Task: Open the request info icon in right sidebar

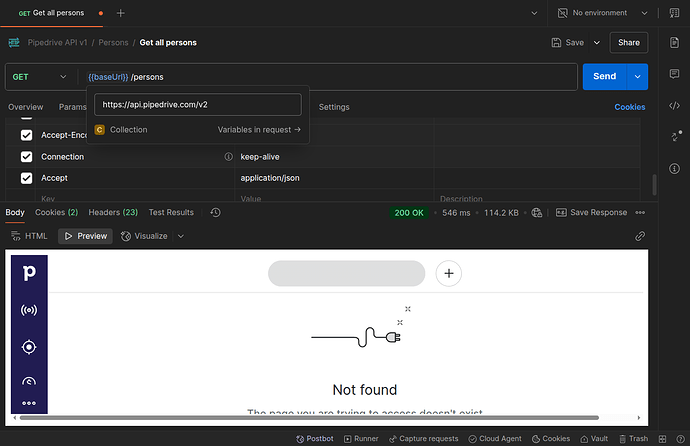Action: click(674, 168)
